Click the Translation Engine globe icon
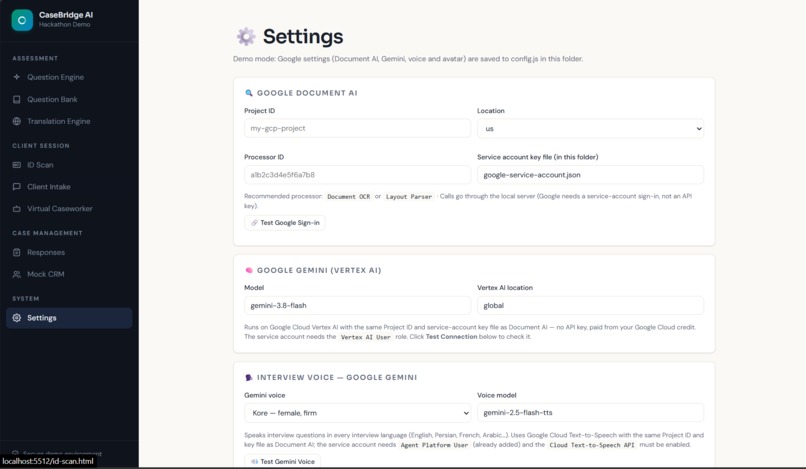The image size is (806, 469). pos(16,121)
